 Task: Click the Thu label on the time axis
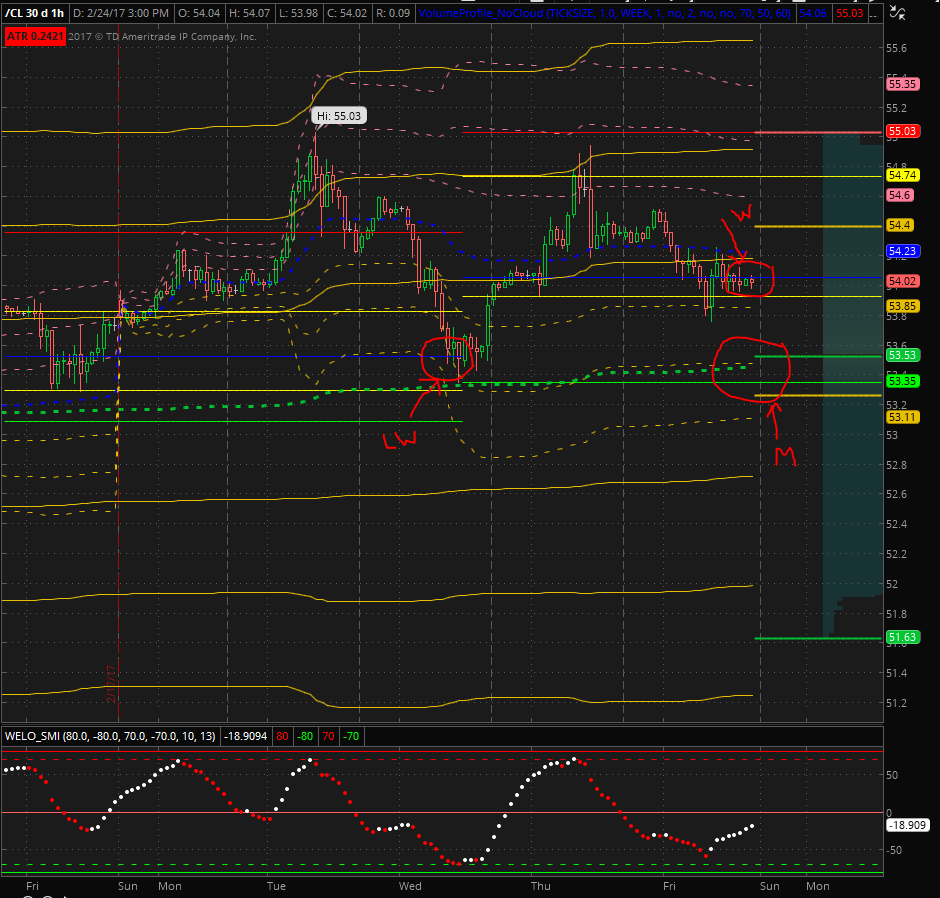click(x=540, y=886)
